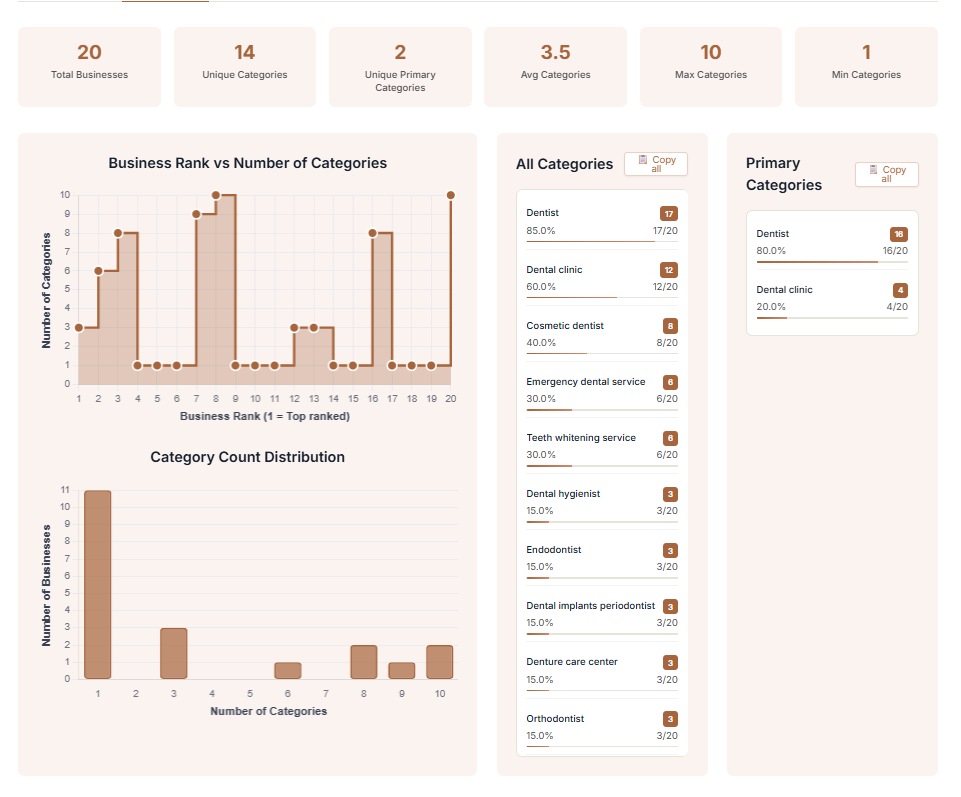Click the Denture care center count badge

[670, 663]
